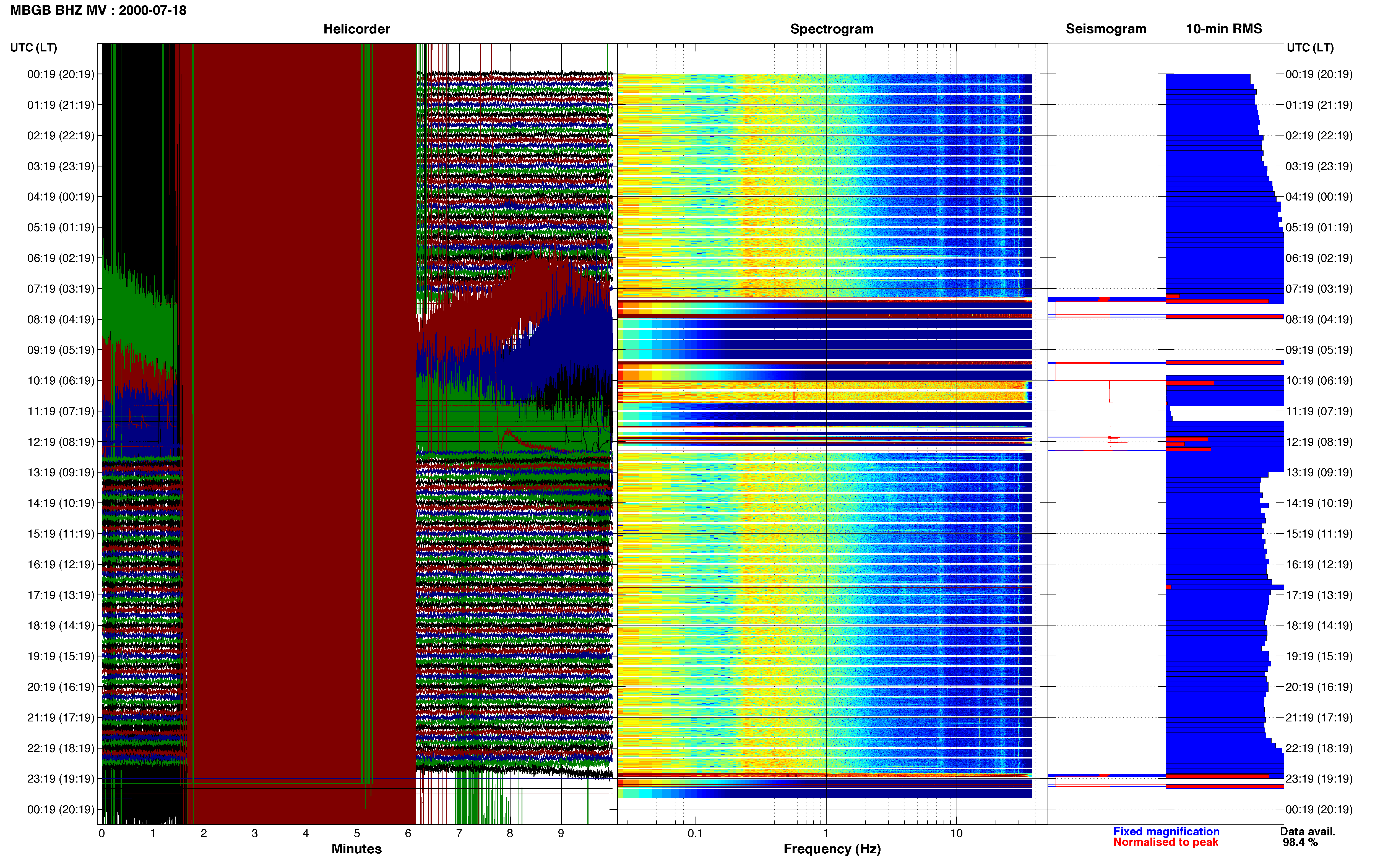Select left time label '16:19 (12:19)'
Screen dimensions: 1388x868
pos(61,564)
